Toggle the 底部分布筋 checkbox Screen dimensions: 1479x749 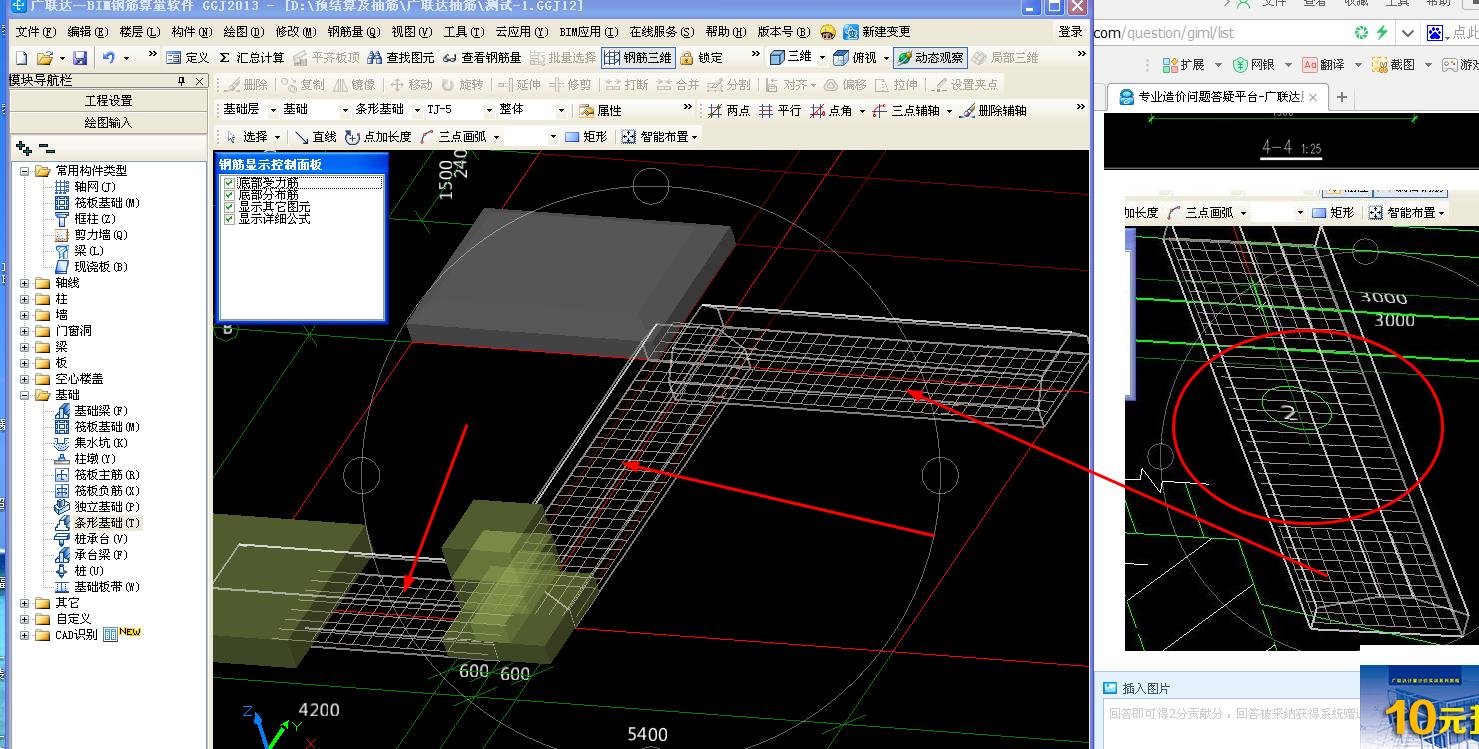pyautogui.click(x=230, y=195)
